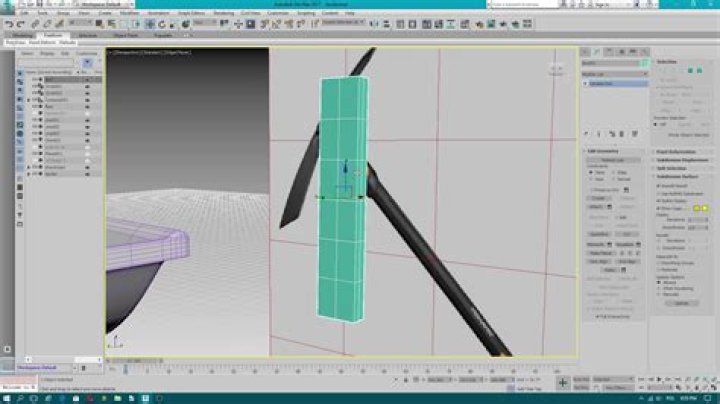Open the taskbar search icon
The image size is (720, 404).
tap(20, 398)
